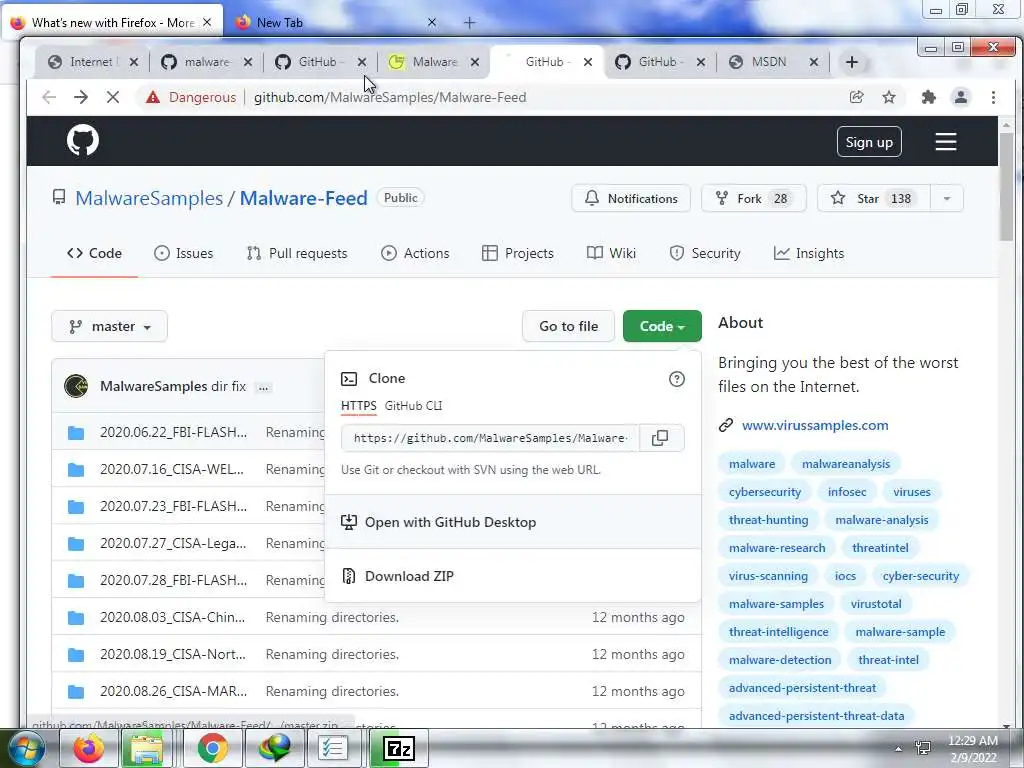Open MalwareSamples avatar in commit row
Screen dimensions: 1024x768
76,386
